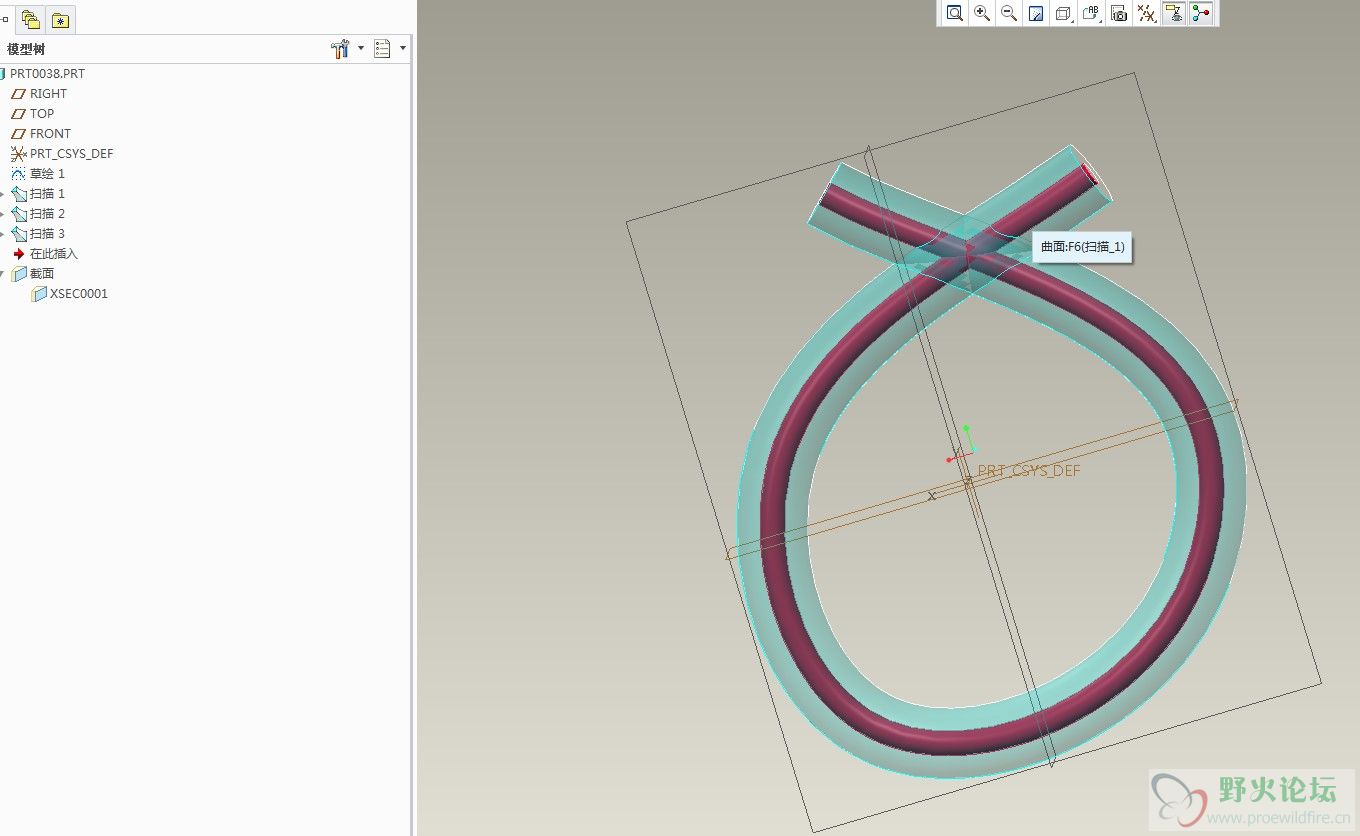
Task: Open the Saved Orientations AB icon
Action: click(x=1091, y=13)
